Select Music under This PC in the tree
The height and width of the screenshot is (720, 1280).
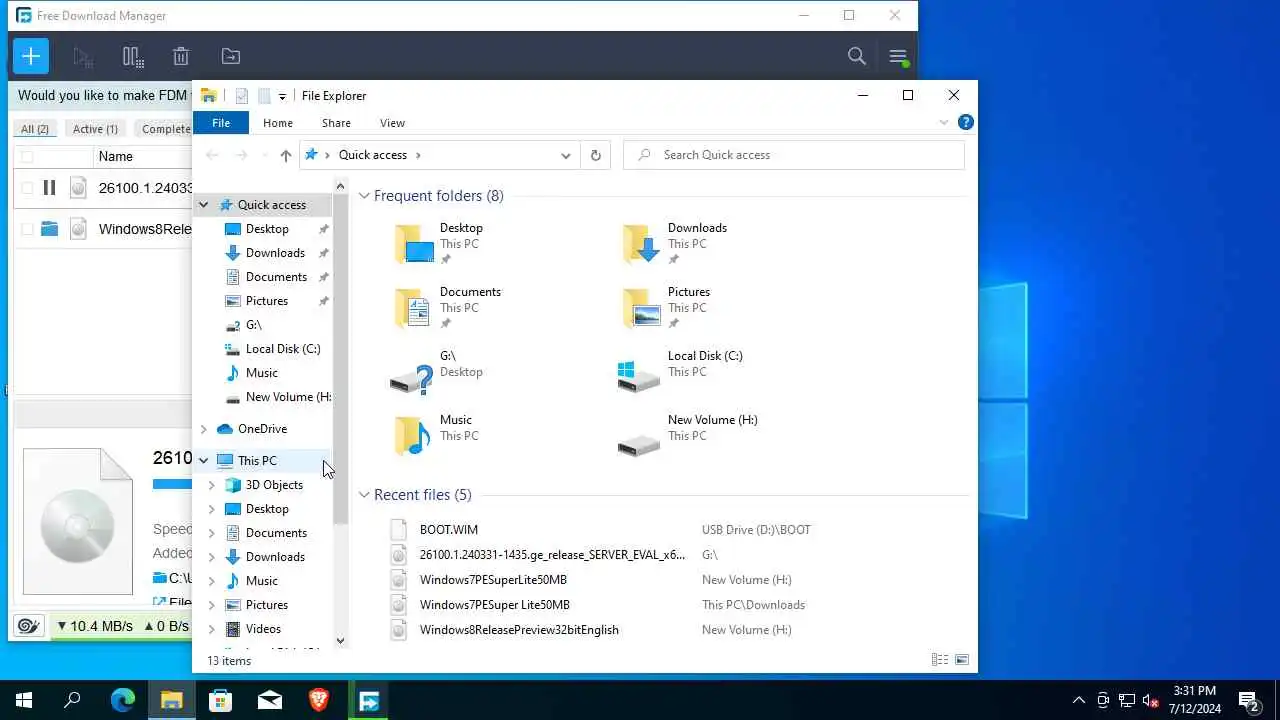coord(262,581)
